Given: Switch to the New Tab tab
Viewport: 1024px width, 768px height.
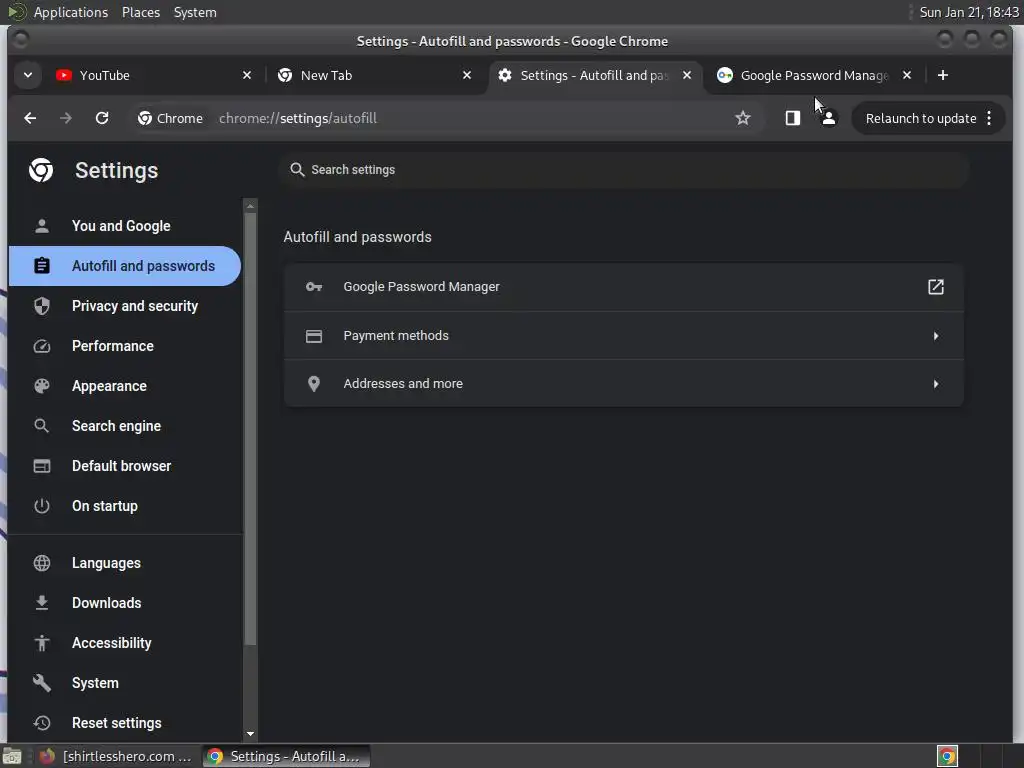Looking at the screenshot, I should pos(374,75).
